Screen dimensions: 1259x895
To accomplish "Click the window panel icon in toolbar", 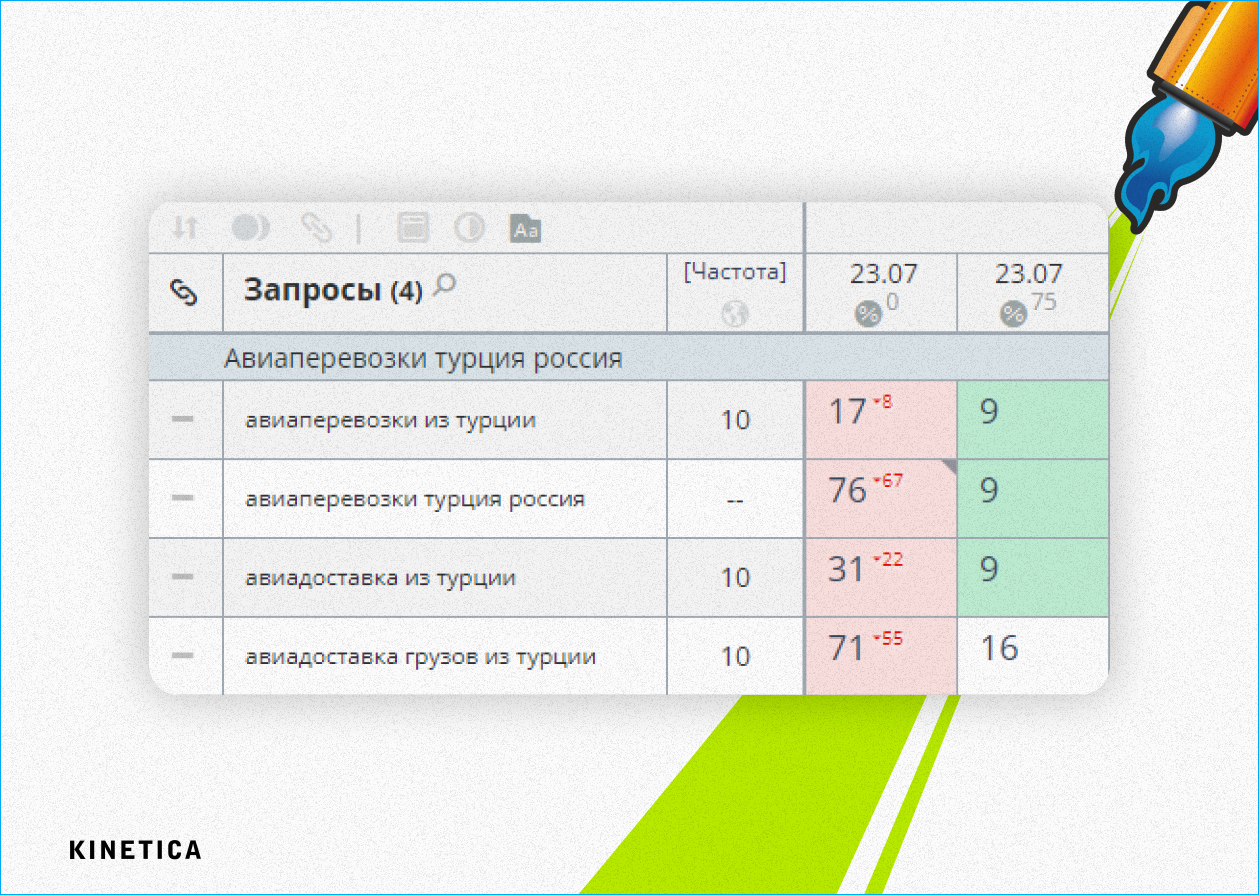I will tap(412, 228).
